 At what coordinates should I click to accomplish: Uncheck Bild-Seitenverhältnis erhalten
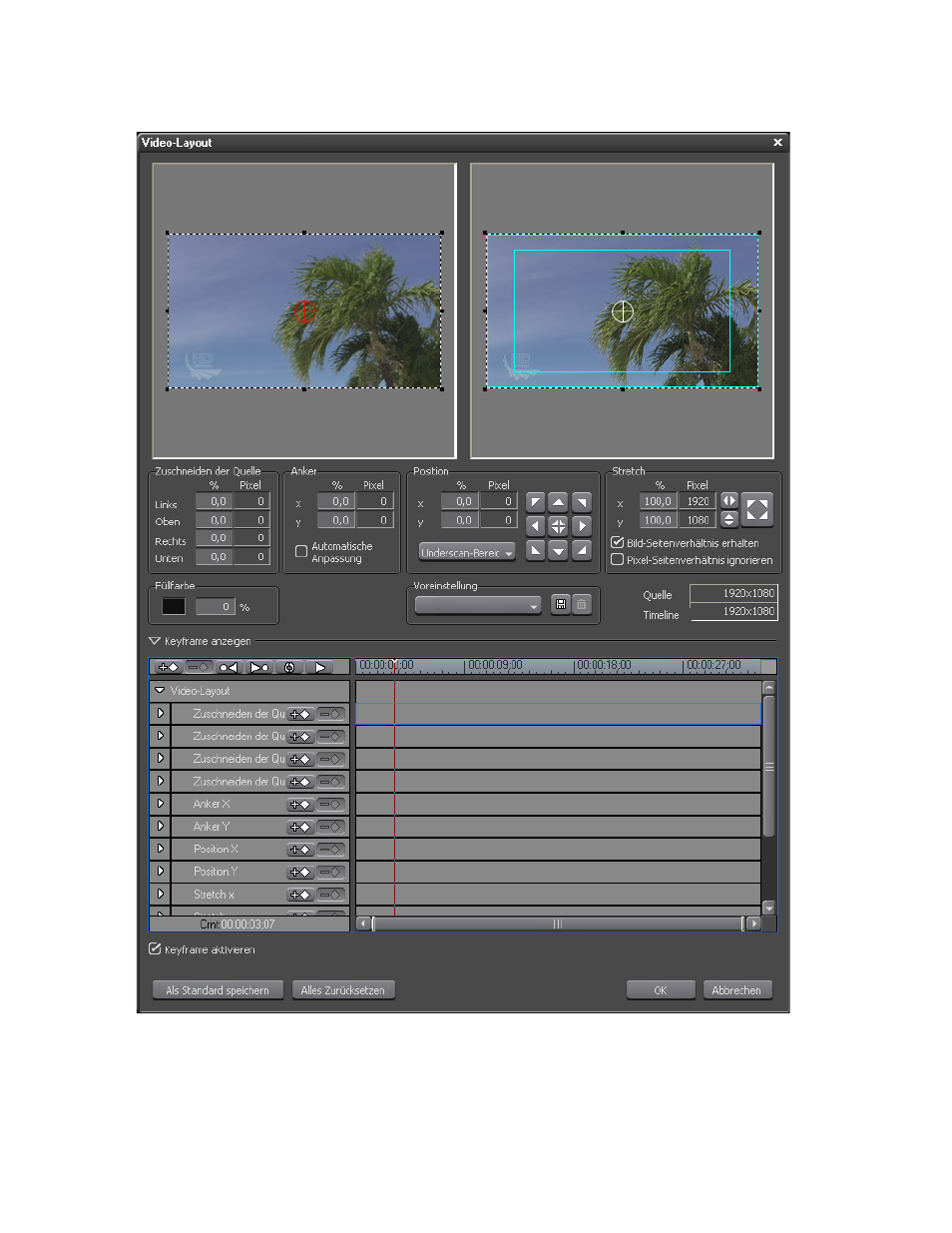[x=618, y=542]
